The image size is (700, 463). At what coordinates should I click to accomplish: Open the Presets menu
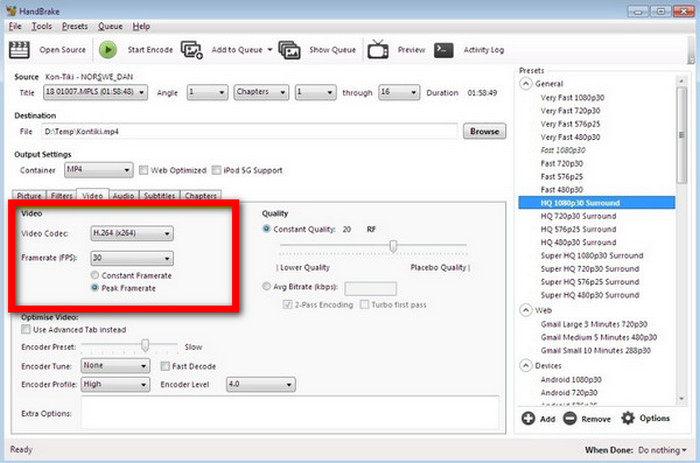pyautogui.click(x=75, y=26)
